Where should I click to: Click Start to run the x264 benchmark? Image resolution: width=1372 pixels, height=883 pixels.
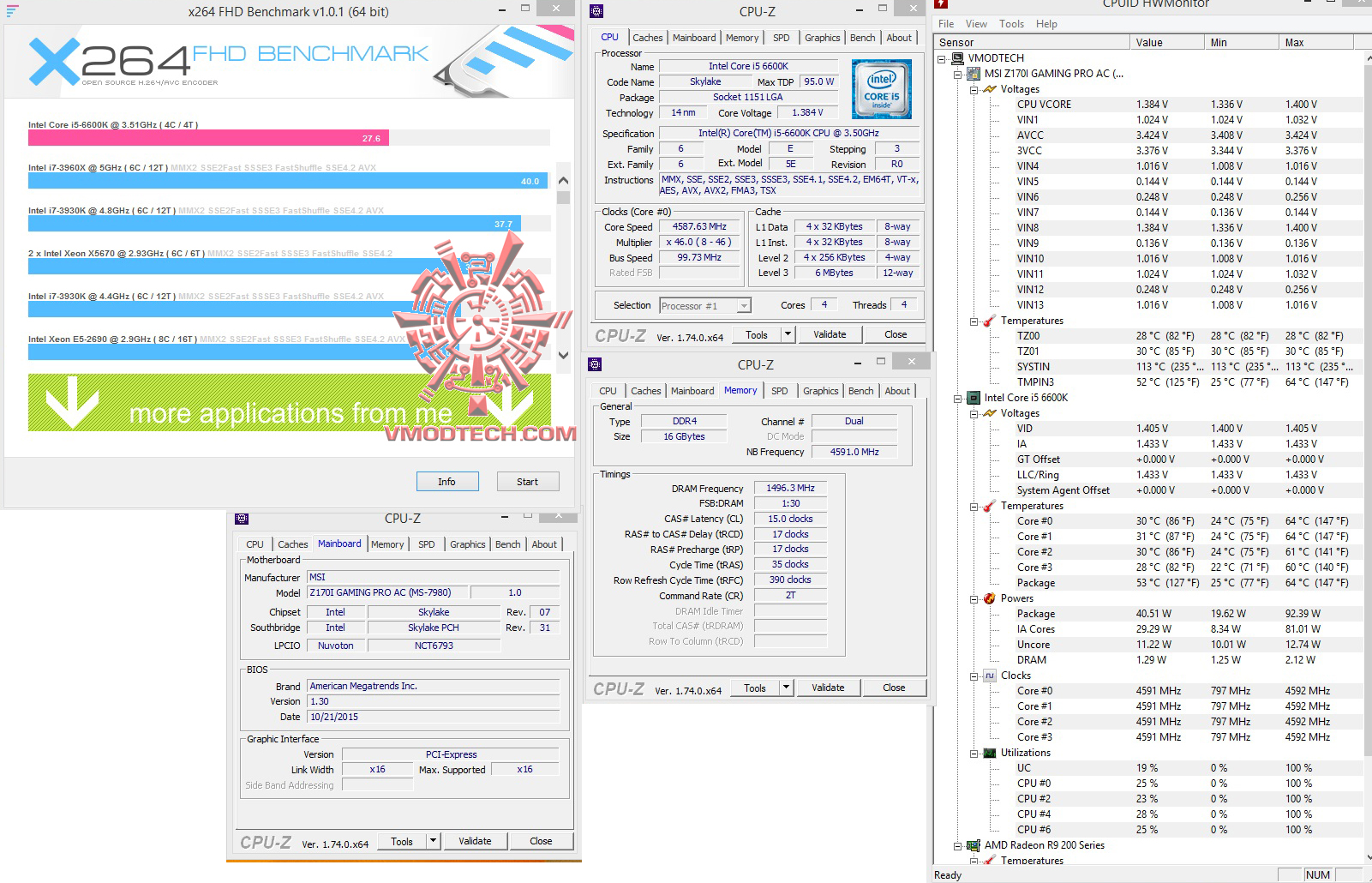click(528, 482)
